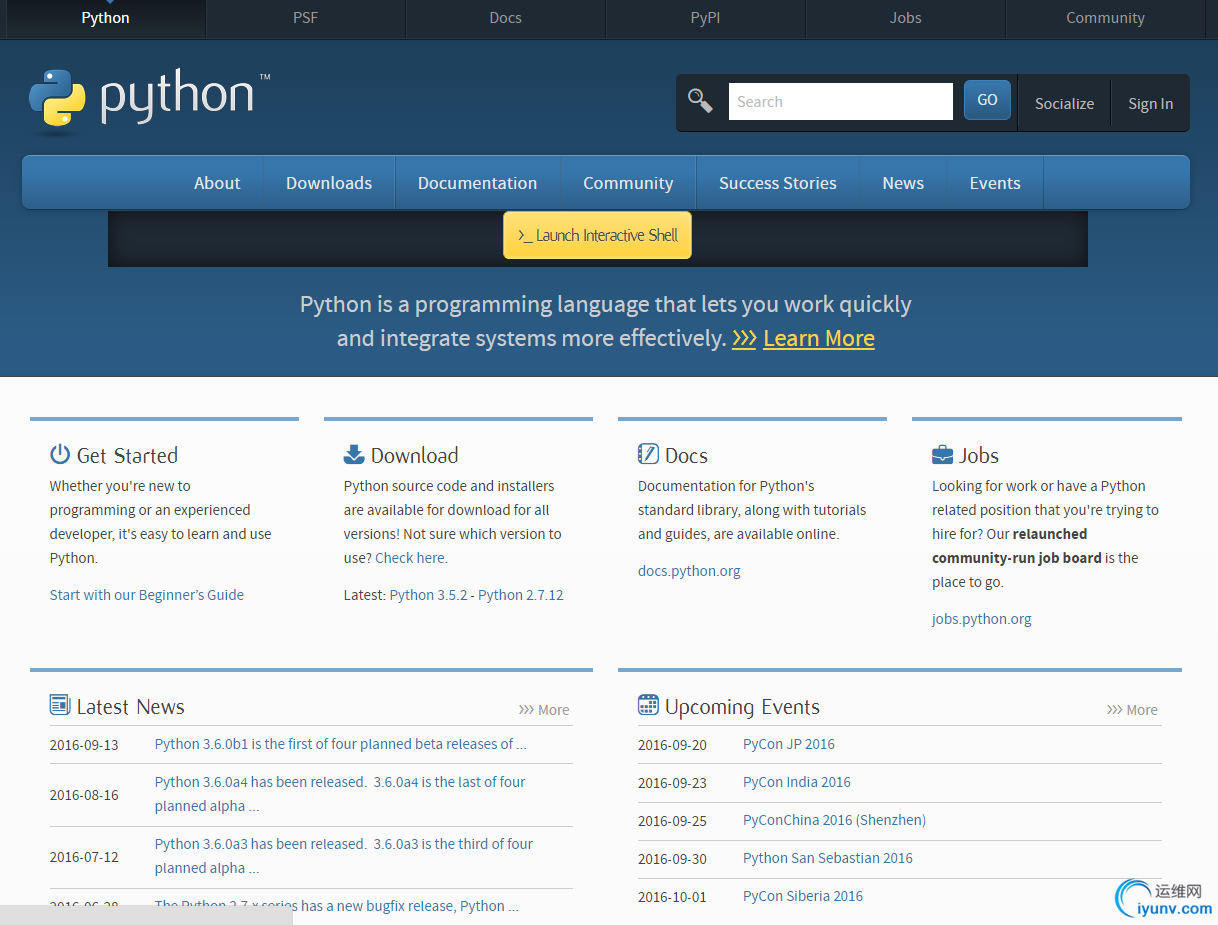
Task: Open the Download section heading
Action: click(414, 455)
